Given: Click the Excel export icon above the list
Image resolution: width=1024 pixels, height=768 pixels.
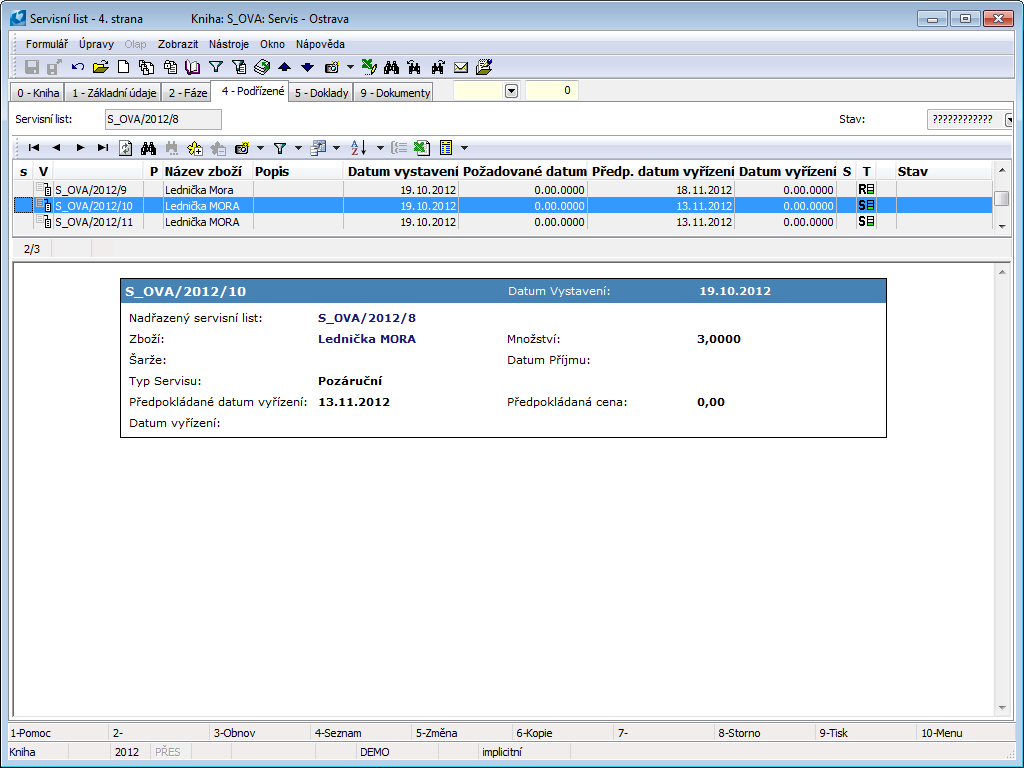Looking at the screenshot, I should coord(422,147).
